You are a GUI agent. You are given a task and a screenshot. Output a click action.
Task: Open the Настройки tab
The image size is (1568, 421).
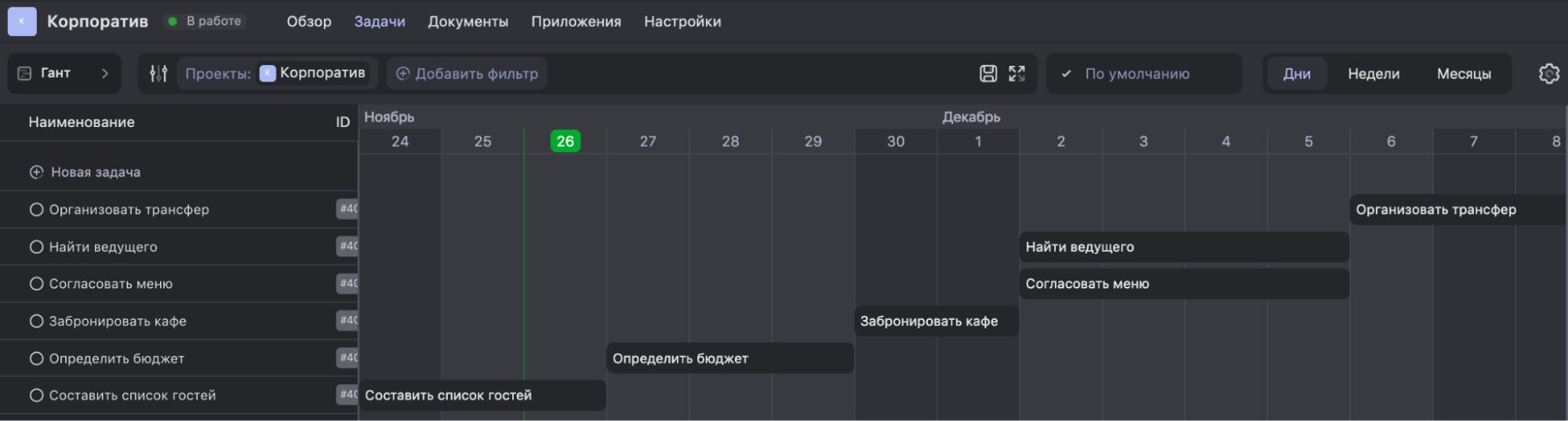tap(682, 22)
